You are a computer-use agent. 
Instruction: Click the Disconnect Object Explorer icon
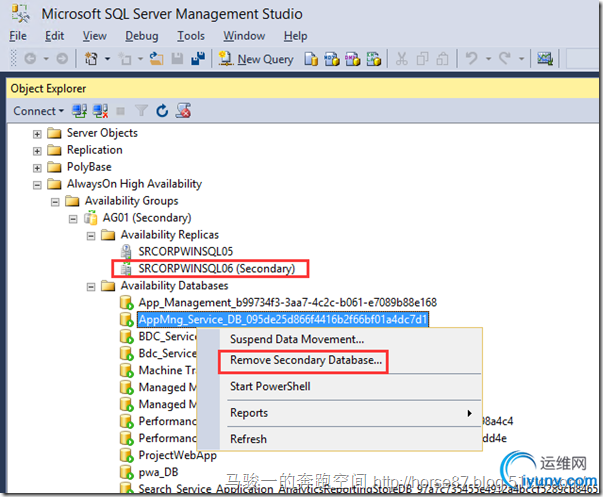[x=100, y=111]
